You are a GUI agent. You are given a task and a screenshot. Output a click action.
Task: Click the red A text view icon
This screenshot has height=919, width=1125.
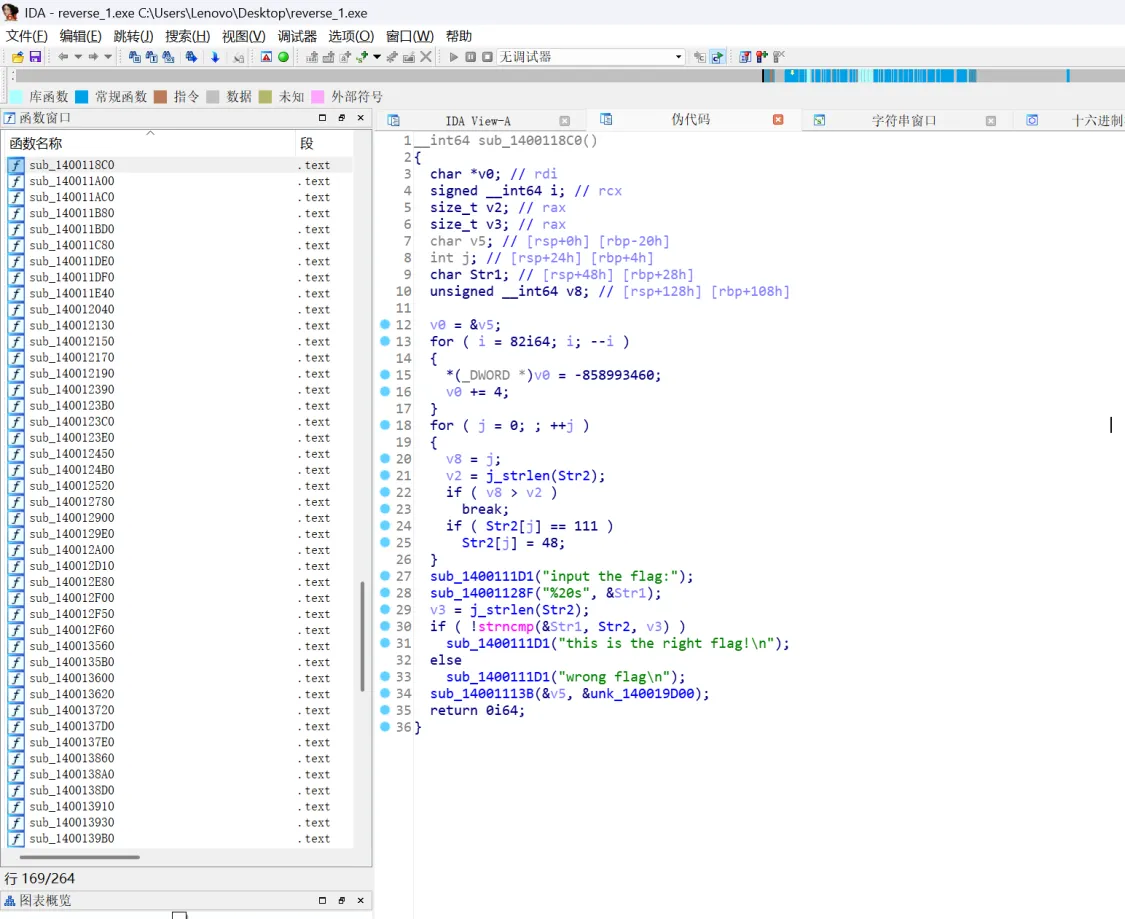(x=266, y=57)
